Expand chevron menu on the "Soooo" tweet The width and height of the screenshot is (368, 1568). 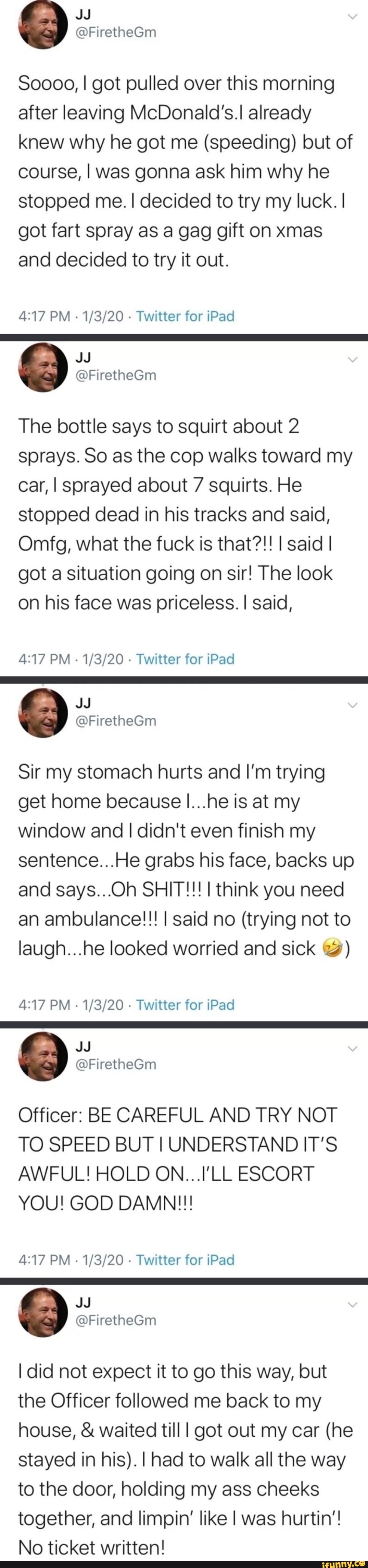pos(353,17)
